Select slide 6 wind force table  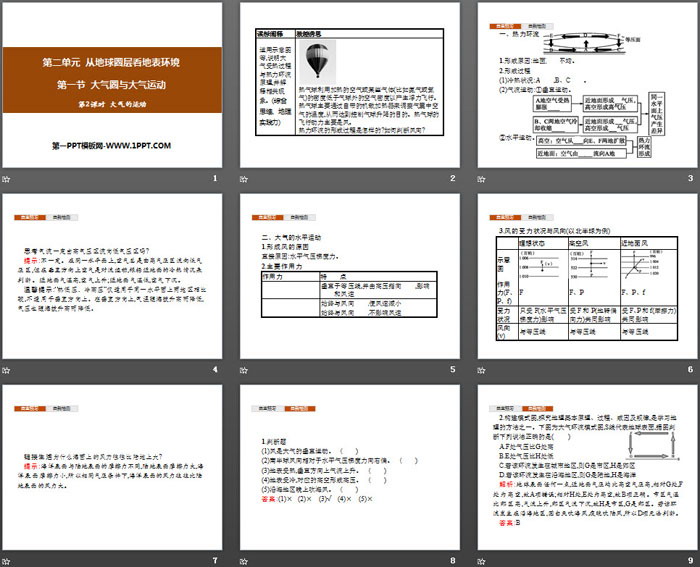pos(587,276)
